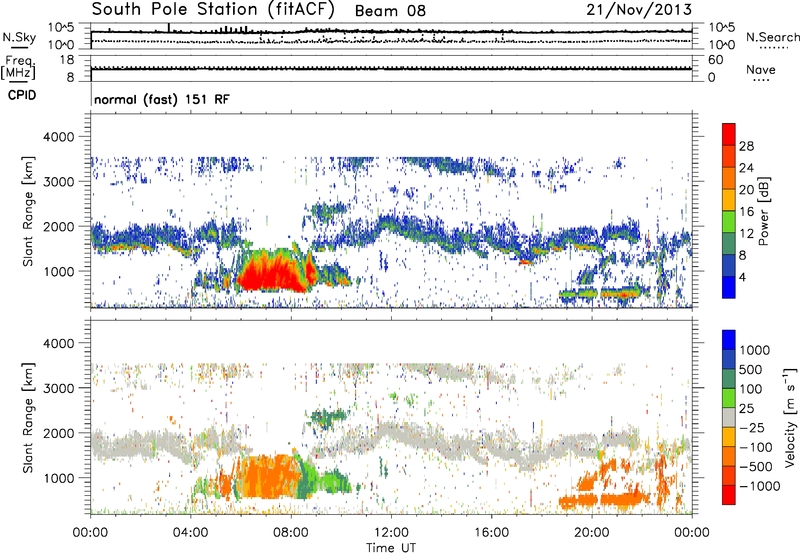The height and width of the screenshot is (554, 800).
Task: Select the dark green Power segment between 8 and 12
Action: point(729,243)
